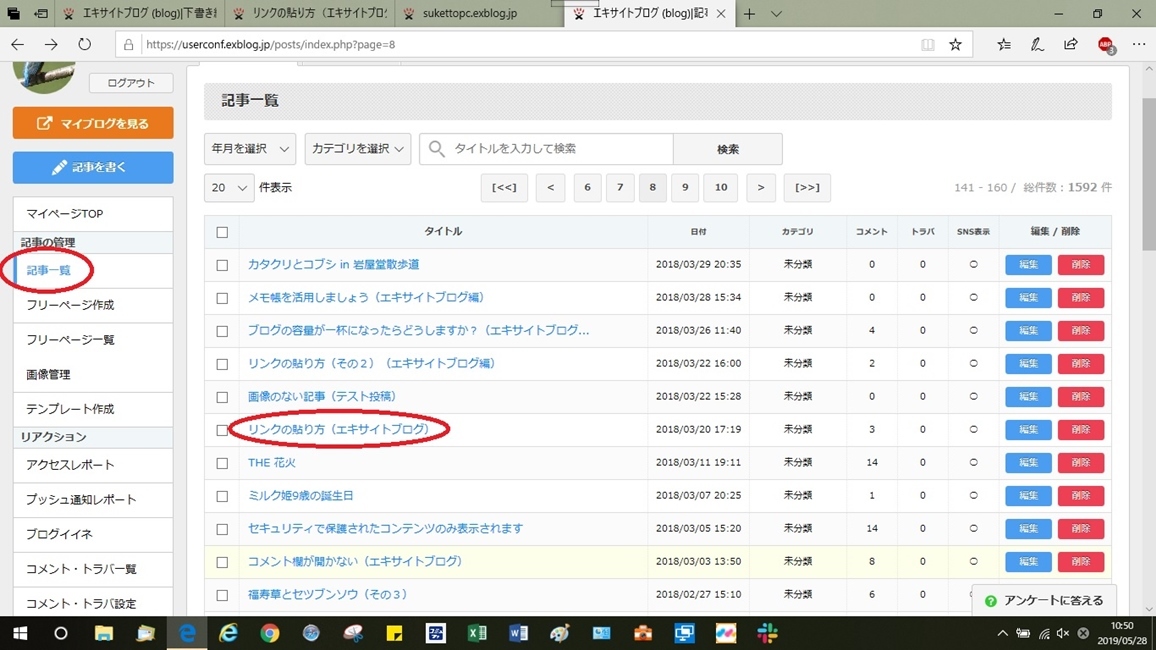Go forward in browser history
Image resolution: width=1156 pixels, height=650 pixels.
pos(51,44)
